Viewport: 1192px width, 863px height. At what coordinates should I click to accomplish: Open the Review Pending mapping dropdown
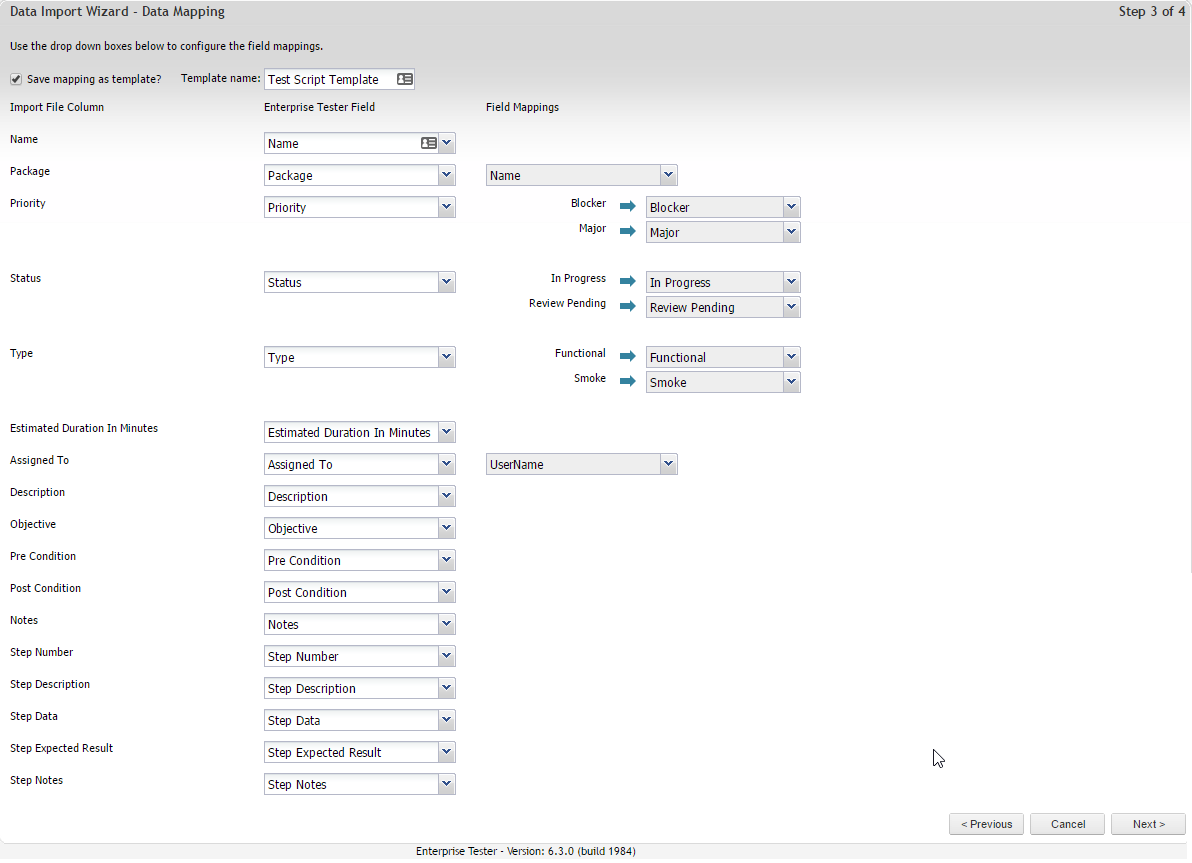(791, 307)
